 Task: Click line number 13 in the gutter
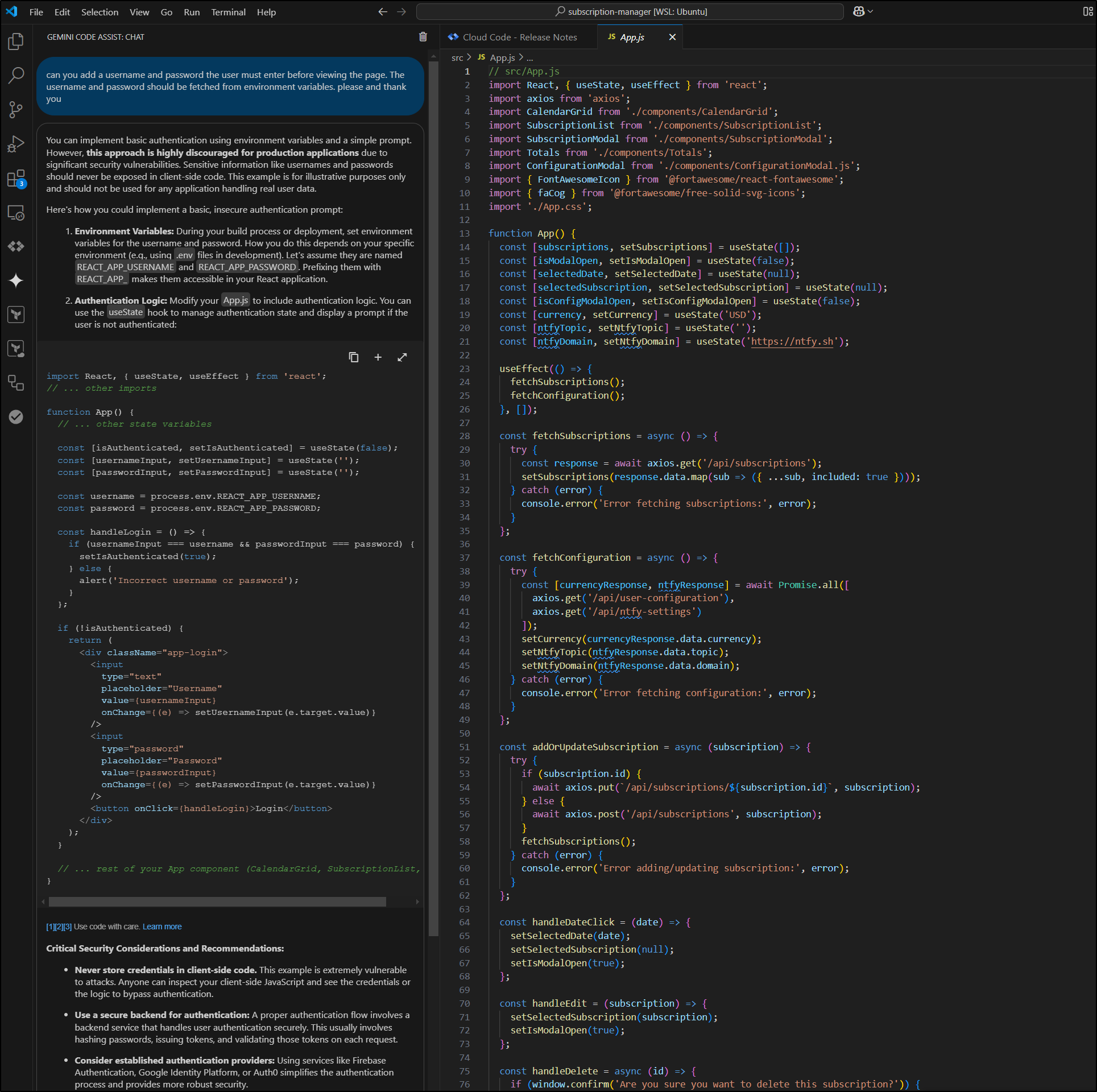(x=465, y=233)
